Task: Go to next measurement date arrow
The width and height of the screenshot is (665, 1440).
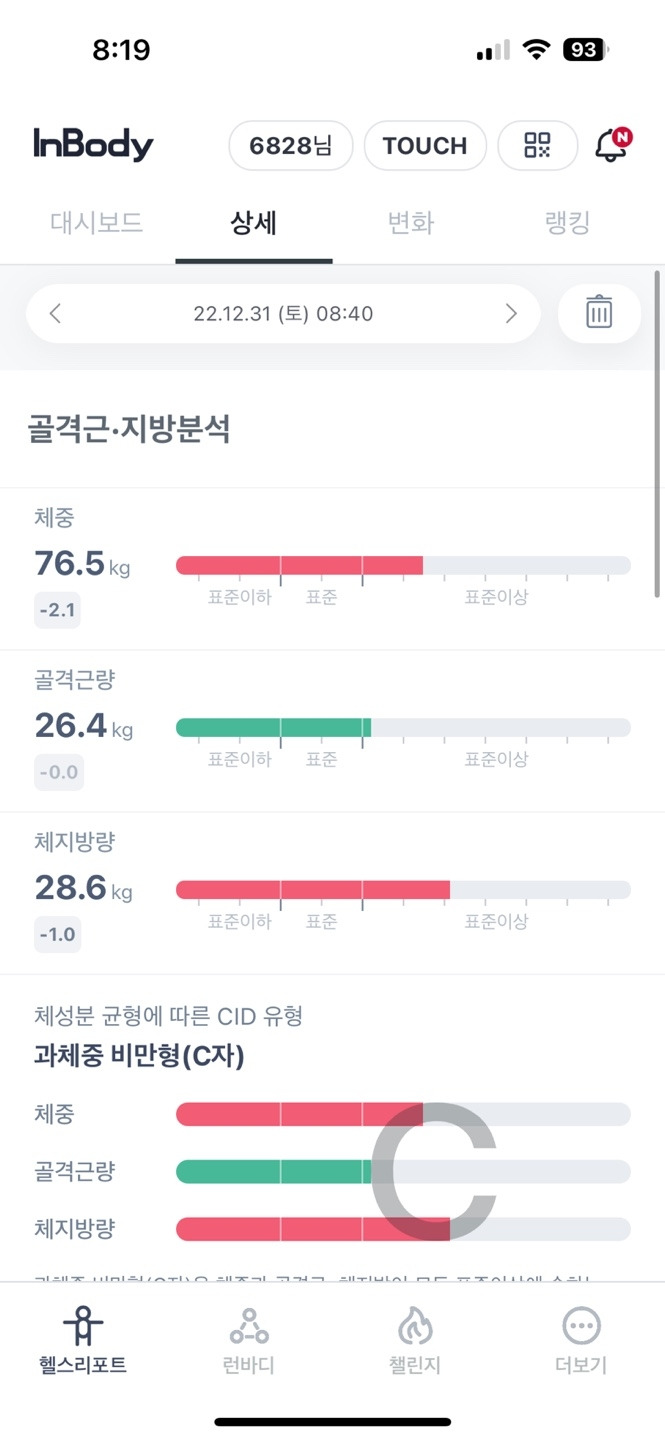Action: tap(510, 314)
